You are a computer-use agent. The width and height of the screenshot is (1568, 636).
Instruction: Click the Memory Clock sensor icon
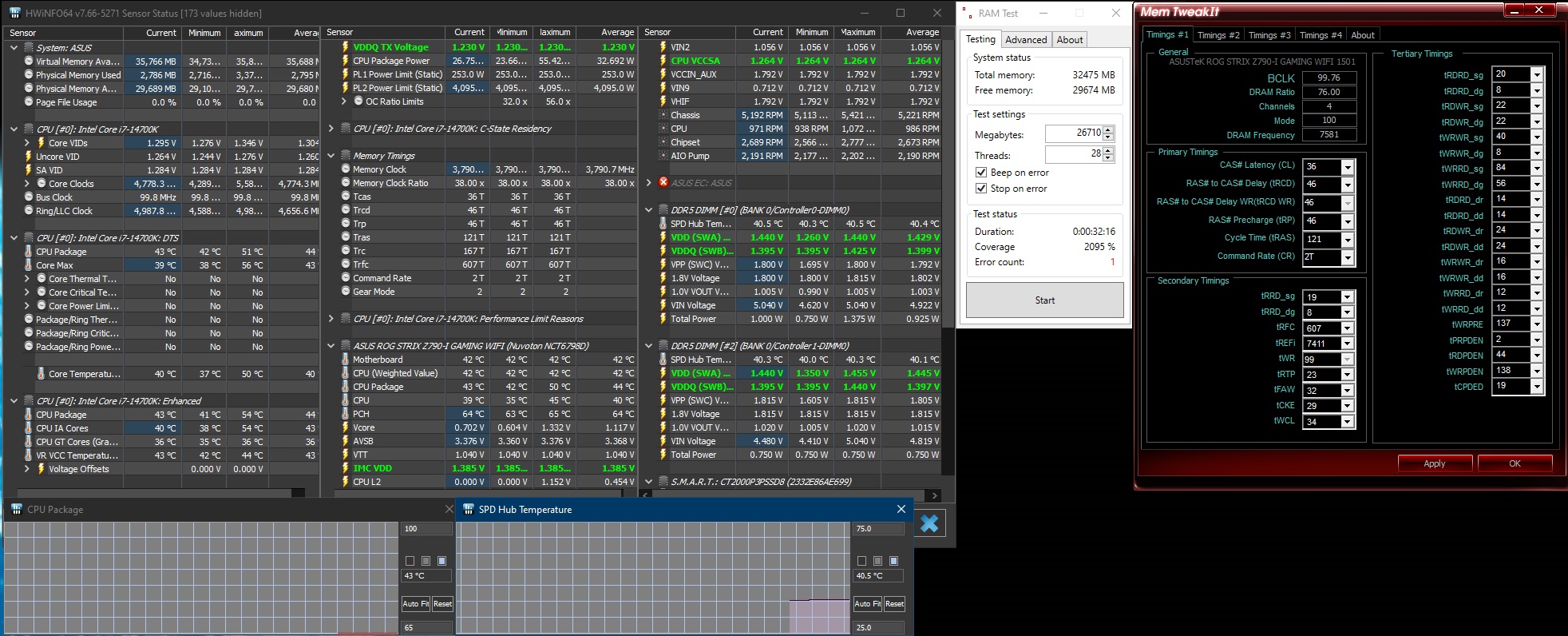[x=346, y=169]
